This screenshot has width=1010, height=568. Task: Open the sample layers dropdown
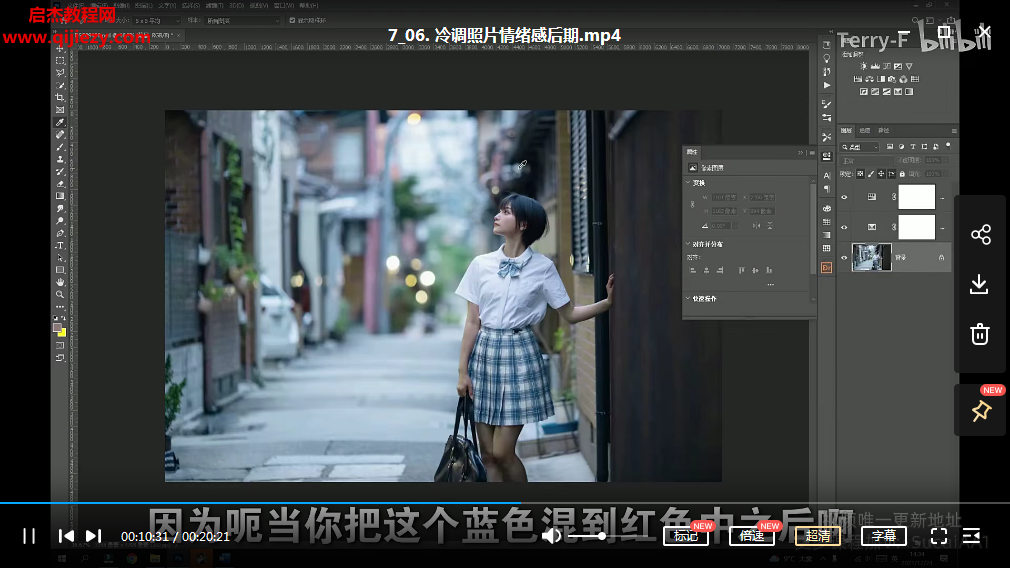pyautogui.click(x=243, y=21)
